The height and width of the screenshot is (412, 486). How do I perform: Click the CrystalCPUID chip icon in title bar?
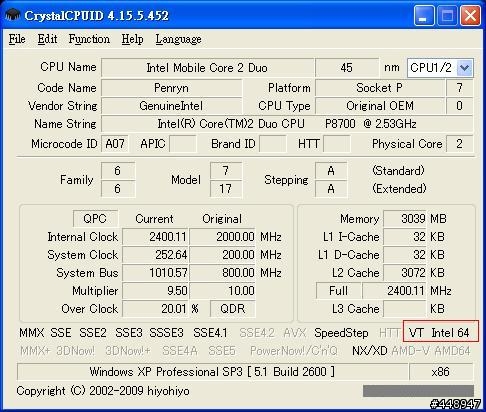pyautogui.click(x=12, y=15)
